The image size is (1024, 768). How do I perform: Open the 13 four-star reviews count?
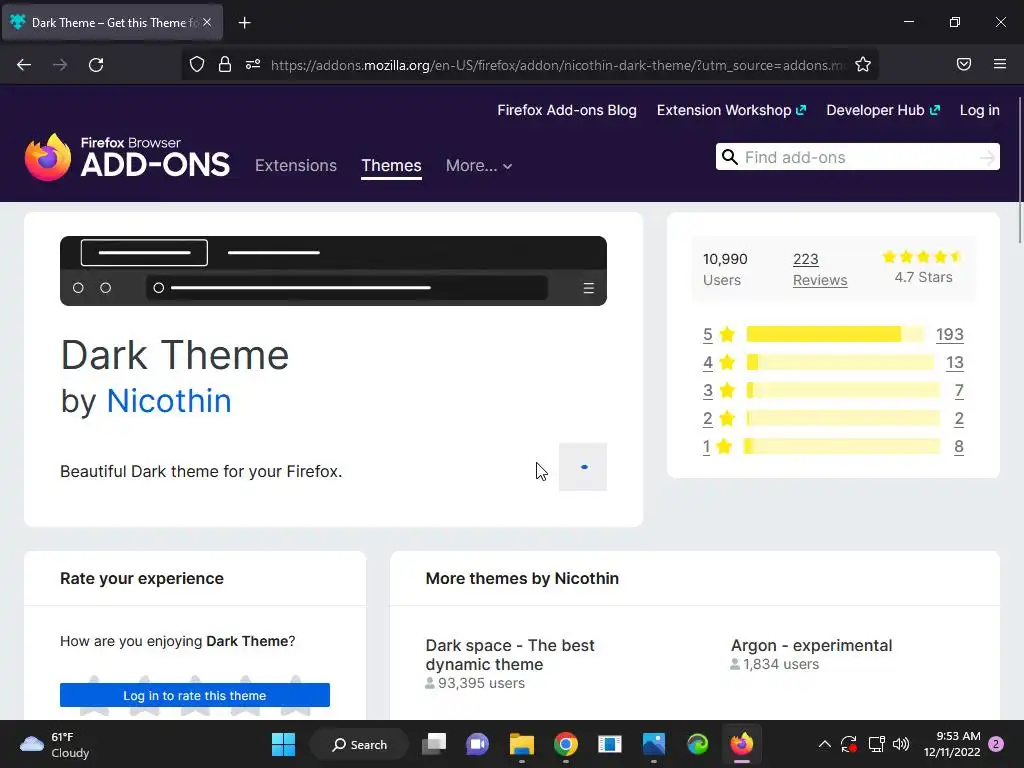pos(955,362)
